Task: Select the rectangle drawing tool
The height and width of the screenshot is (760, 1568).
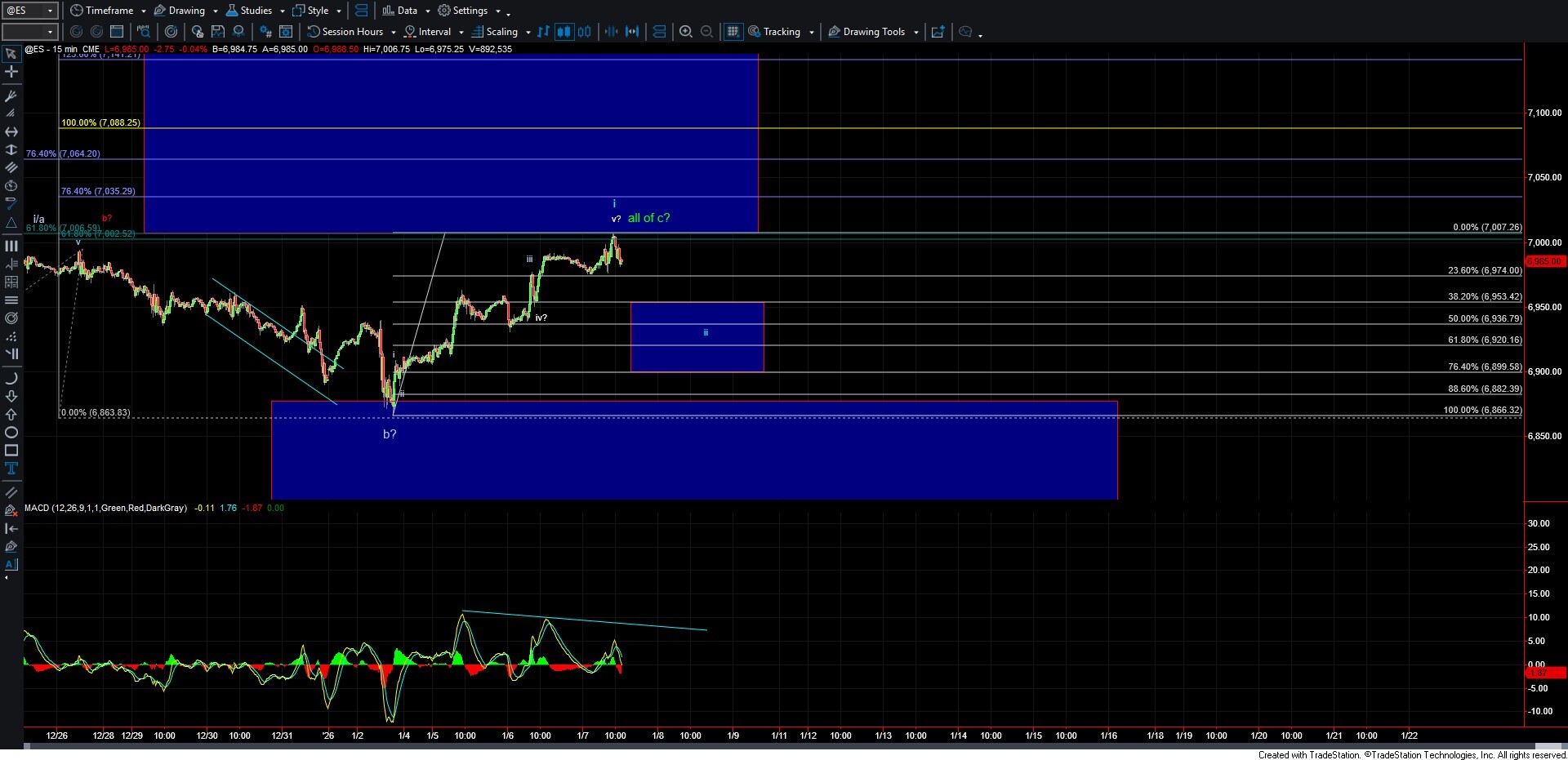Action: [11, 451]
